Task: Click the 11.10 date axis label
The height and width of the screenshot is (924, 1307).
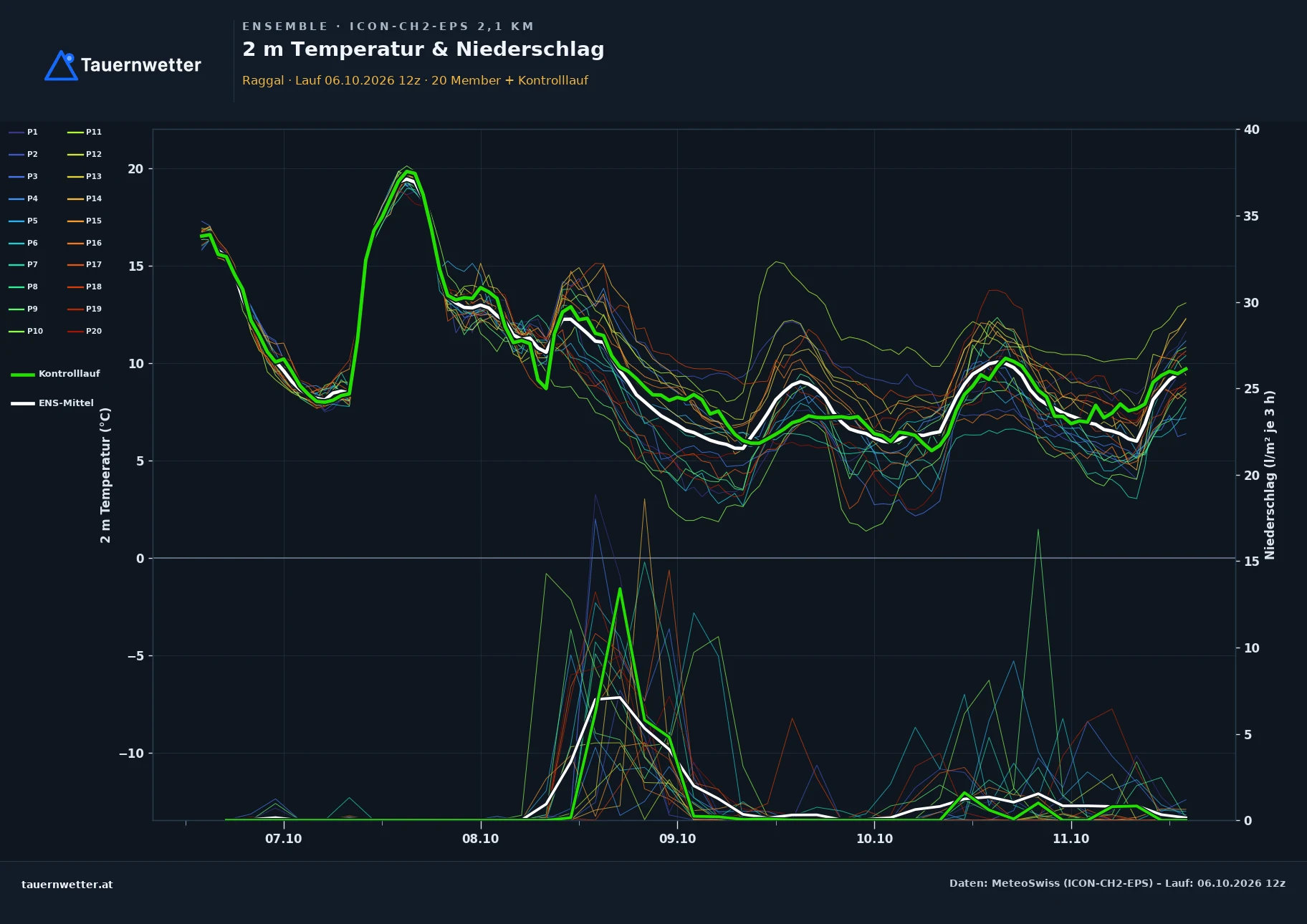Action: (1071, 839)
